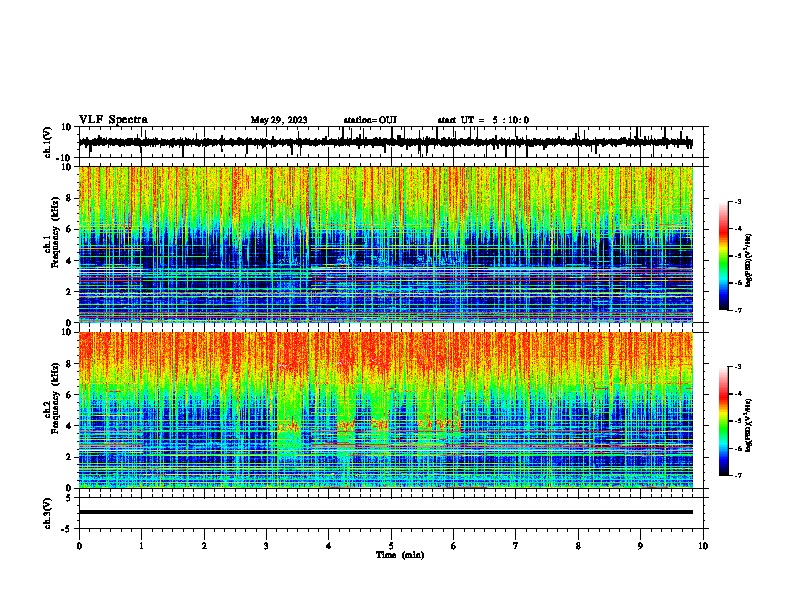Viewport: 792px width, 612px height.
Task: Select the date text "May 29, 2023"
Action: coord(279,120)
